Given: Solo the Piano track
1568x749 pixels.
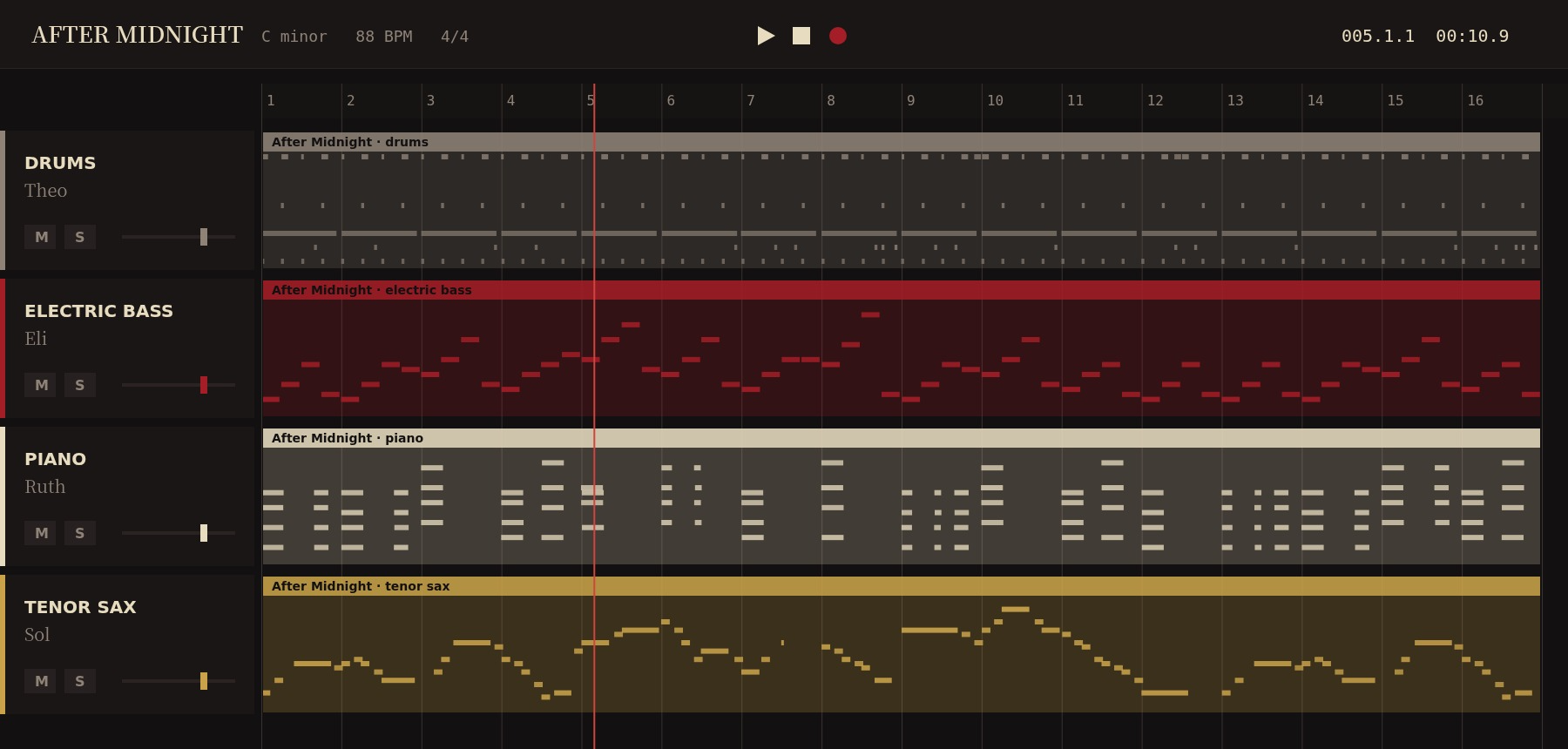Looking at the screenshot, I should click(x=79, y=533).
